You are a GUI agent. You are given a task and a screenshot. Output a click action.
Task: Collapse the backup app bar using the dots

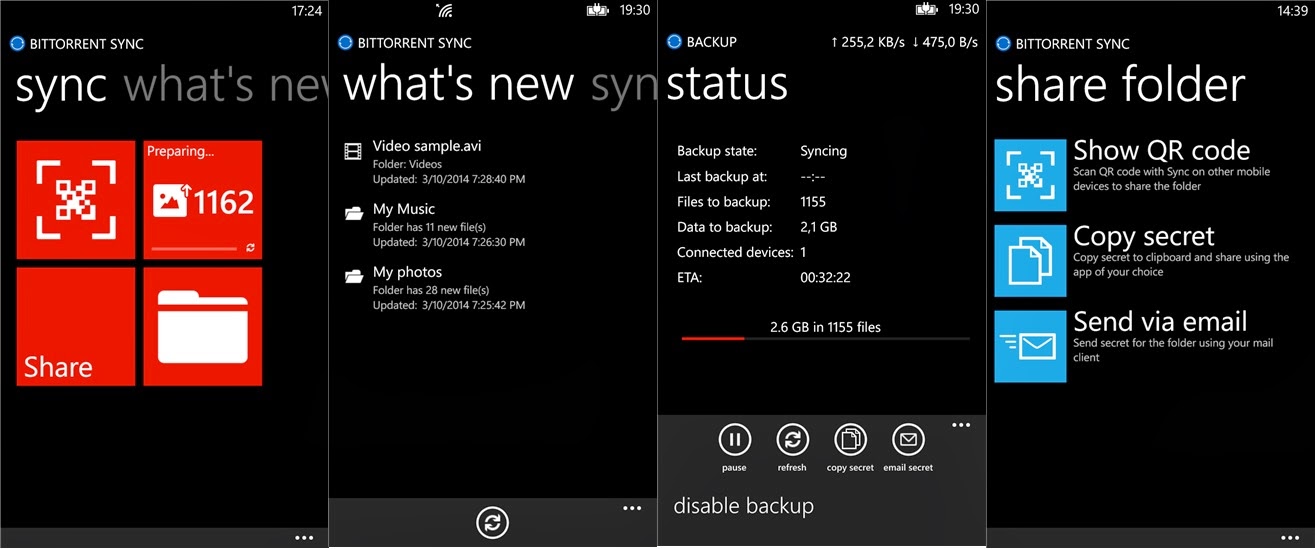tap(961, 425)
